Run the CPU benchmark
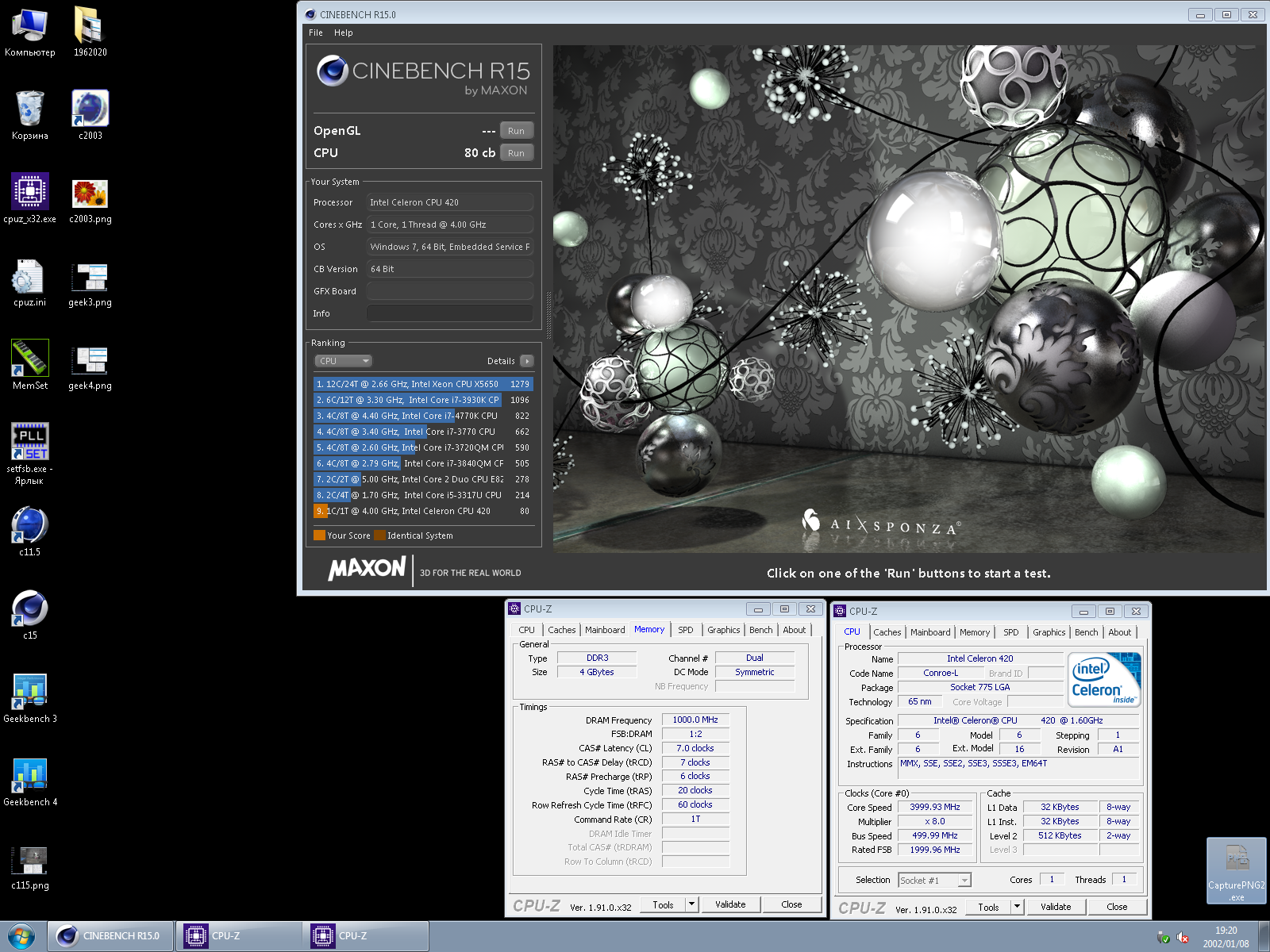The image size is (1270, 952). (517, 153)
